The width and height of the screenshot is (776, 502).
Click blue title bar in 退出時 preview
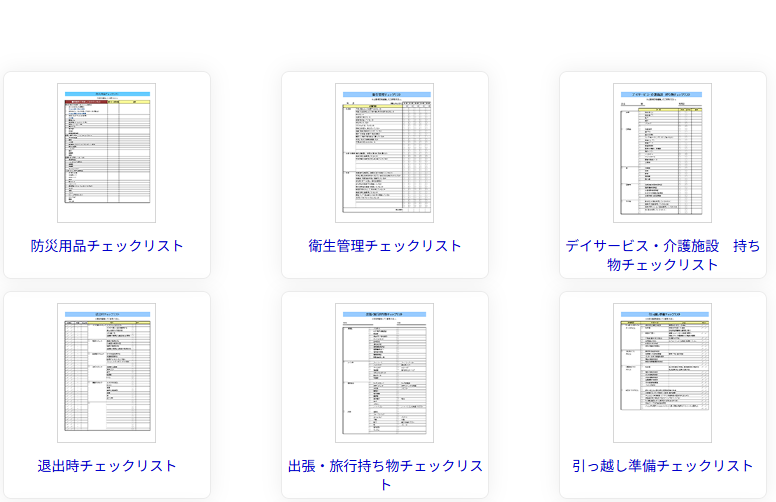click(106, 314)
